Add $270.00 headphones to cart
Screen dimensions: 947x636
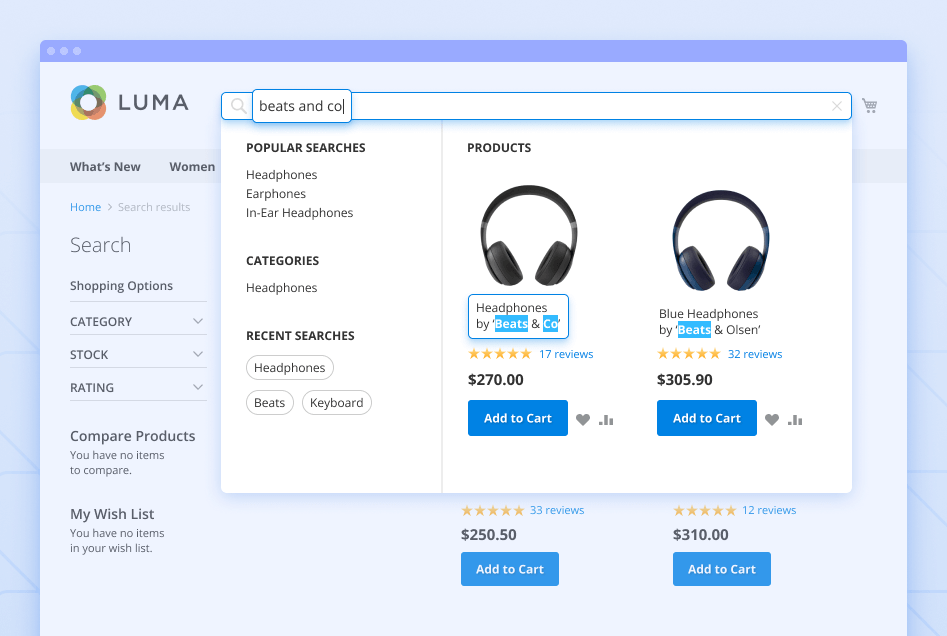(517, 419)
